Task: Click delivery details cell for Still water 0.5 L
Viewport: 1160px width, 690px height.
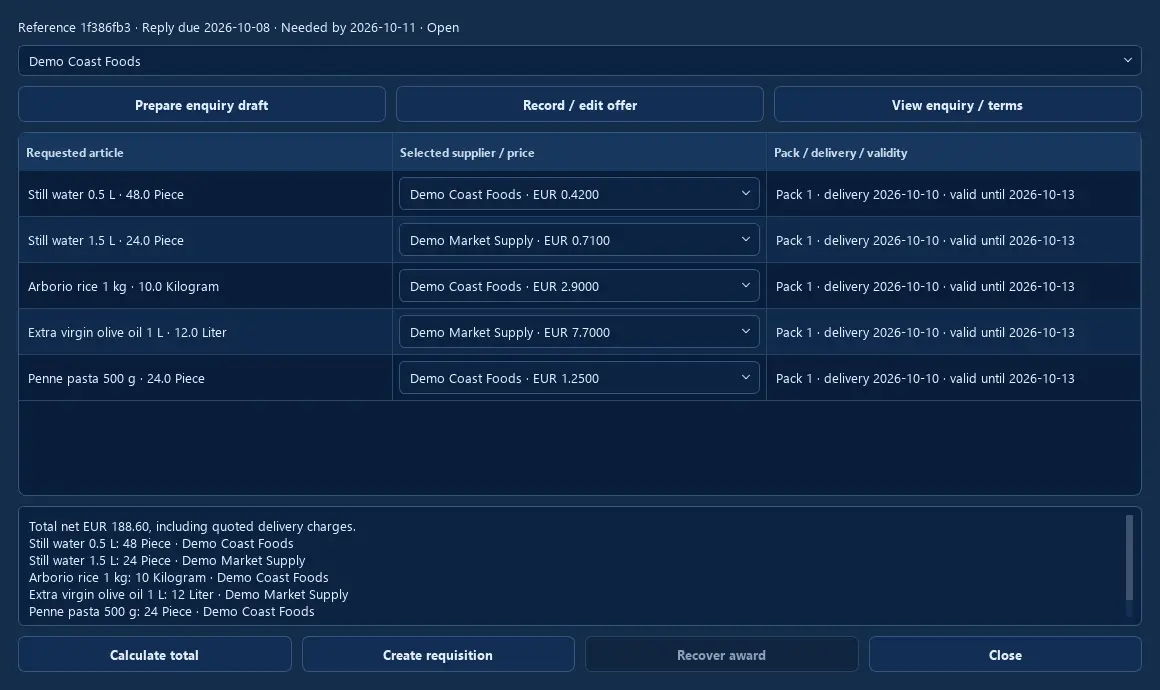Action: 954,194
